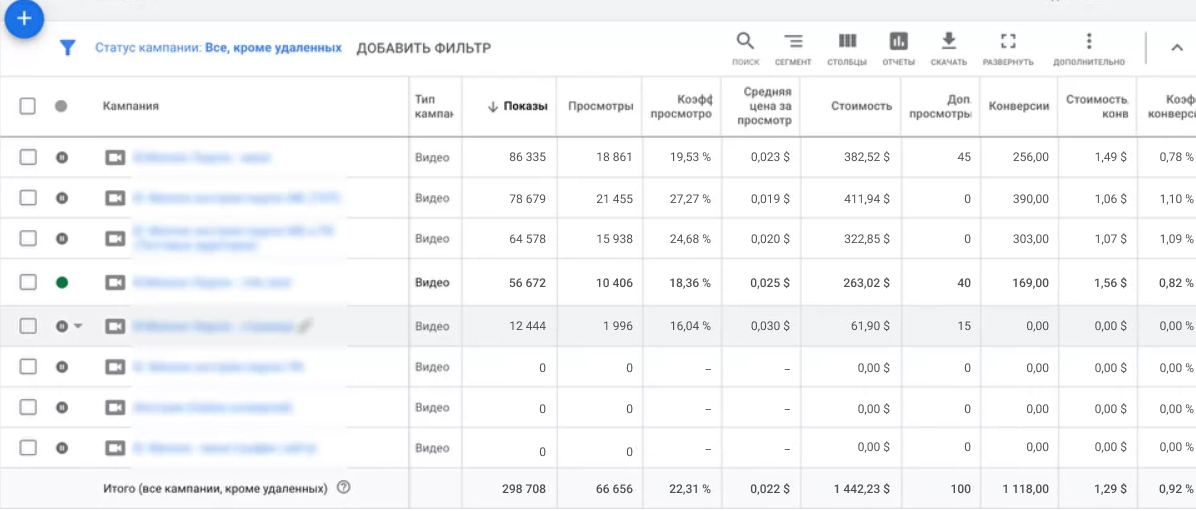Viewport: 1196px width, 511px height.
Task: Click the total impressions 298 708
Action: (x=524, y=488)
